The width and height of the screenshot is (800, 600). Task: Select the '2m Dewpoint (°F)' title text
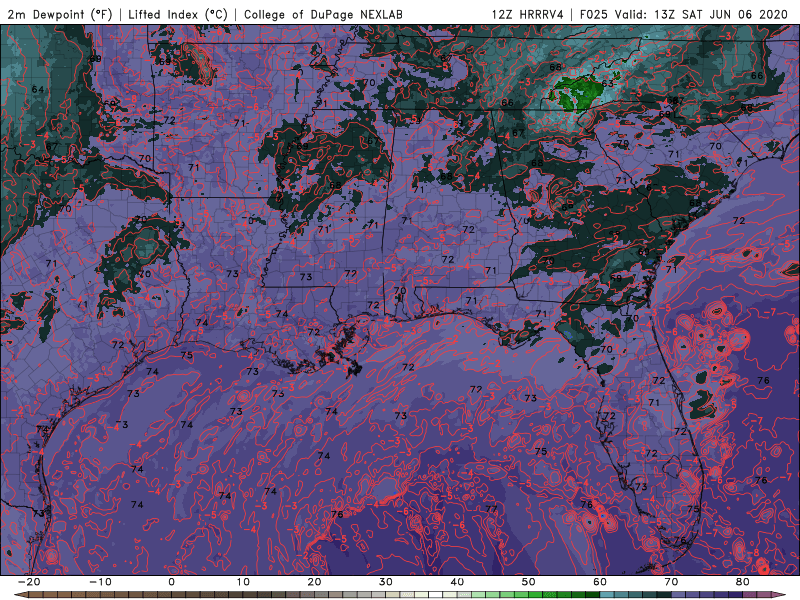click(60, 14)
